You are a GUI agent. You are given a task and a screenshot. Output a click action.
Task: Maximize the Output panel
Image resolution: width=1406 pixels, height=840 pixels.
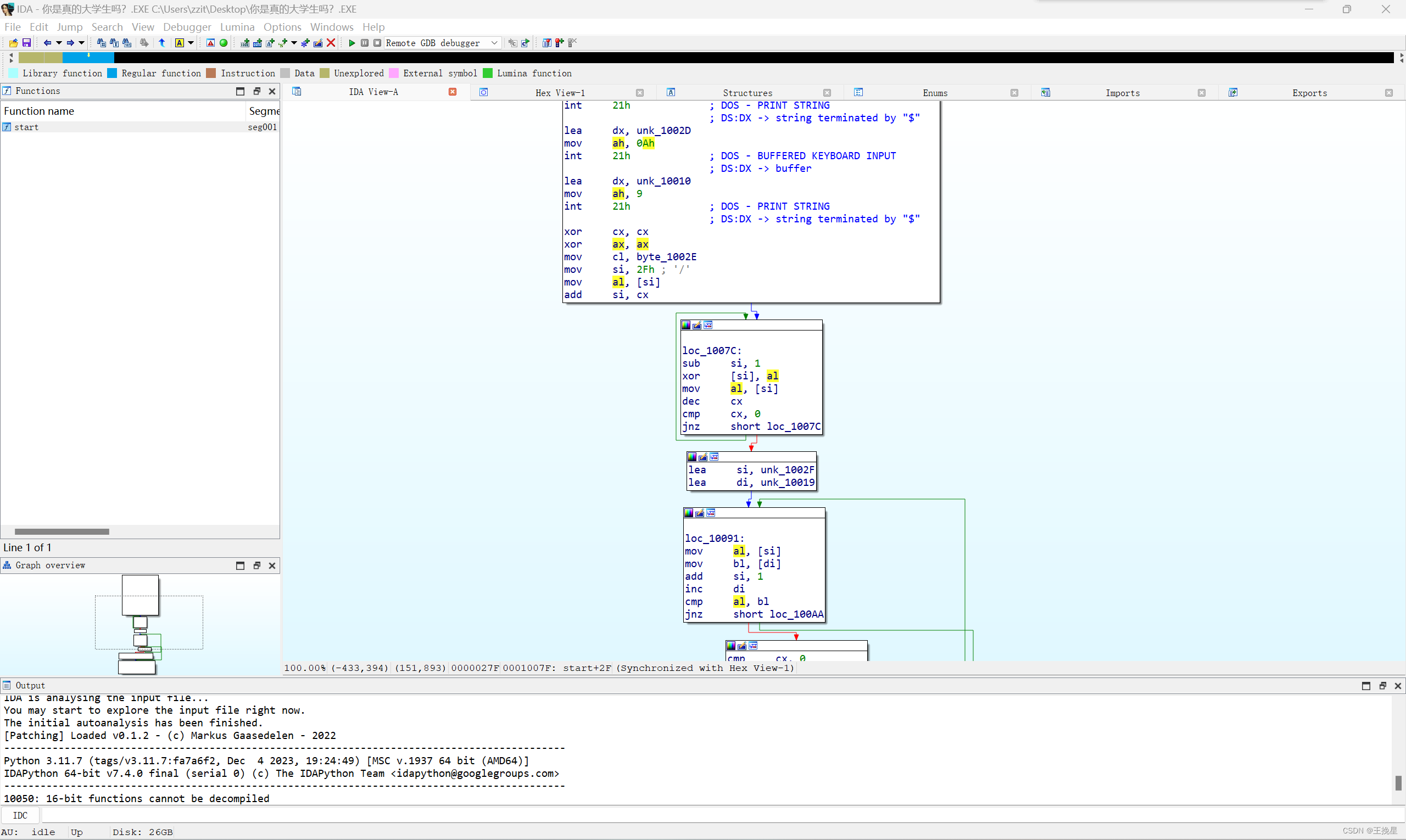[1366, 686]
